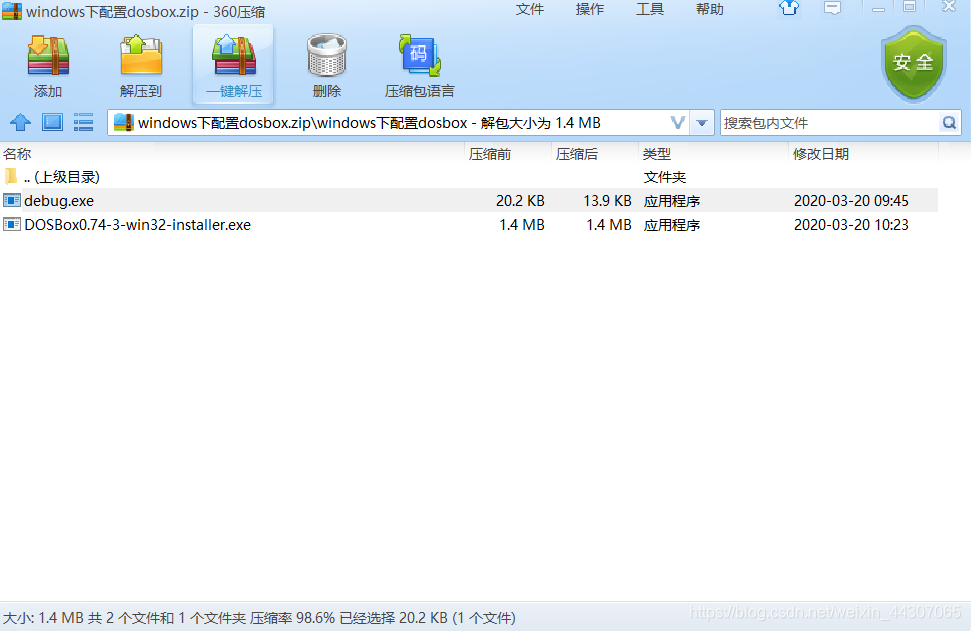Expand the path history dropdown arrow
The image size is (971, 631).
pyautogui.click(x=702, y=123)
